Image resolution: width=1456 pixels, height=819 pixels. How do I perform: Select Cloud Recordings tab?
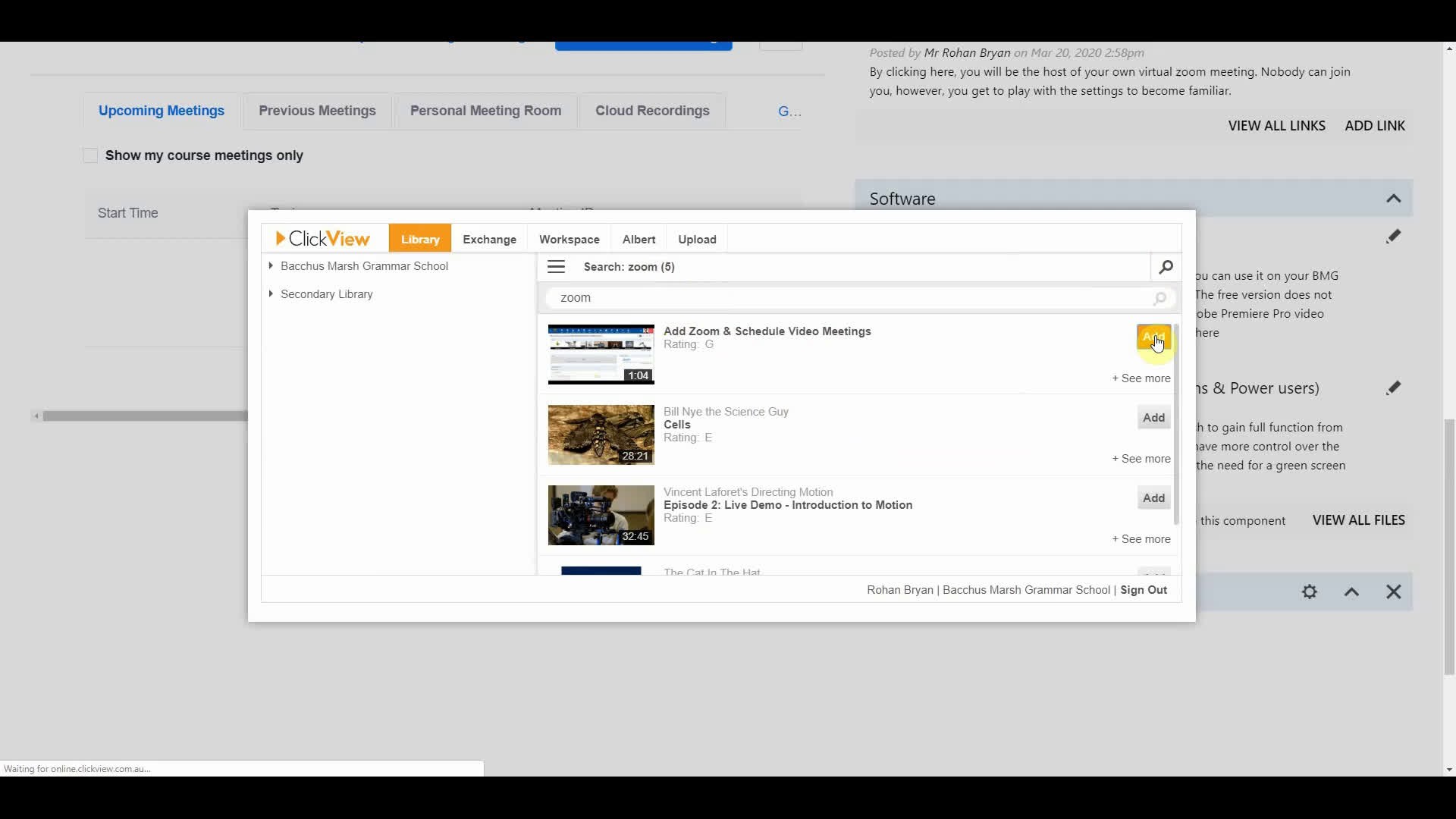tap(652, 111)
